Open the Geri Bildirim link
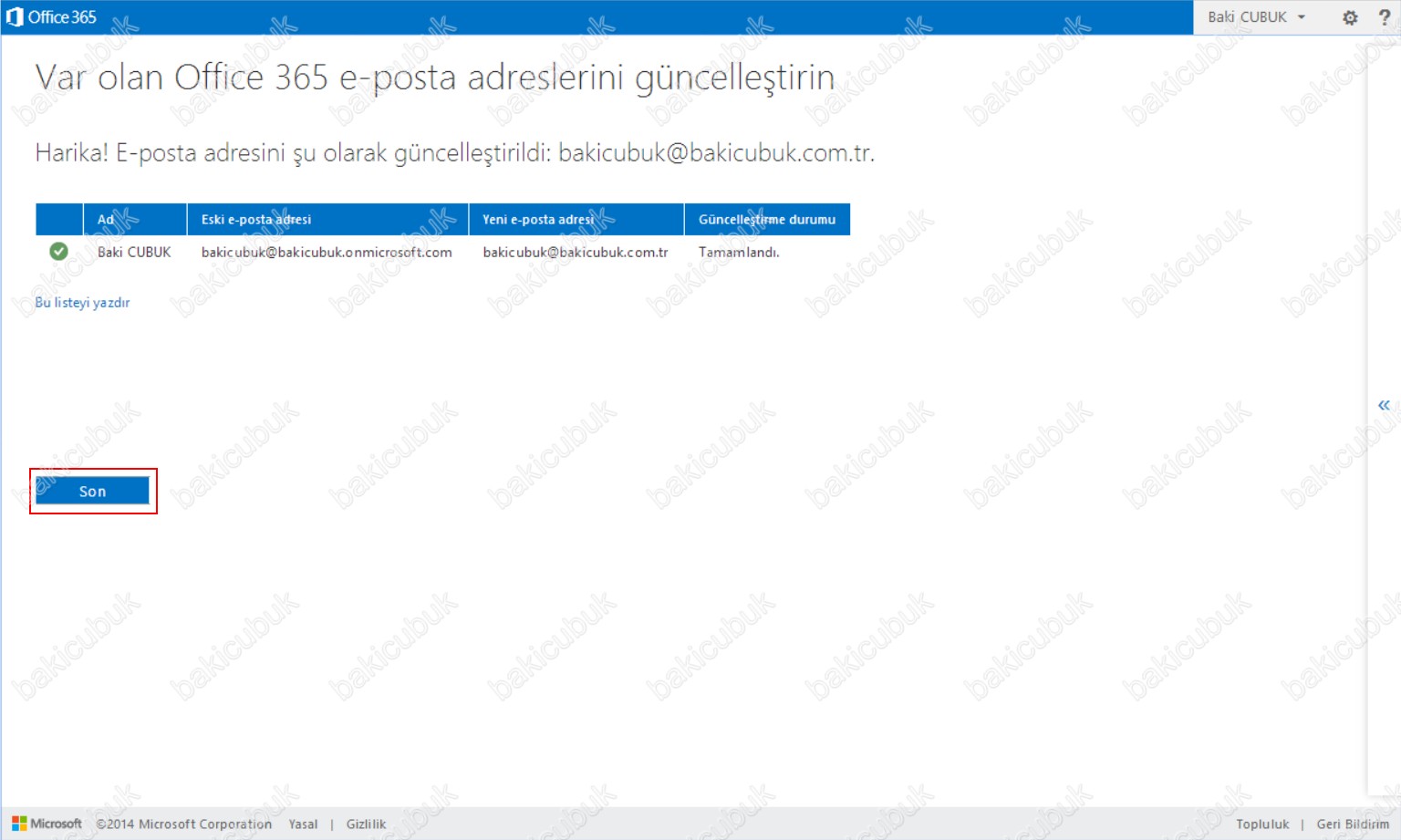 pos(1353,824)
